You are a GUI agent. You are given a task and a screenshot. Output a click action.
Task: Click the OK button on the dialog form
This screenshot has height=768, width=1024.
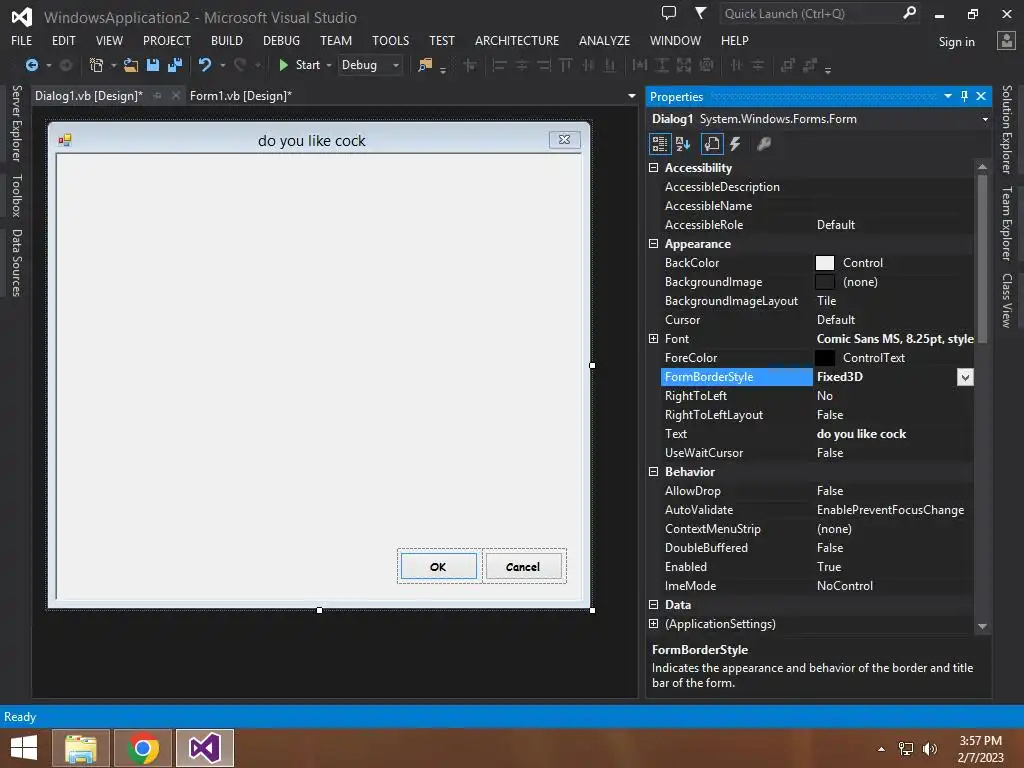point(438,566)
